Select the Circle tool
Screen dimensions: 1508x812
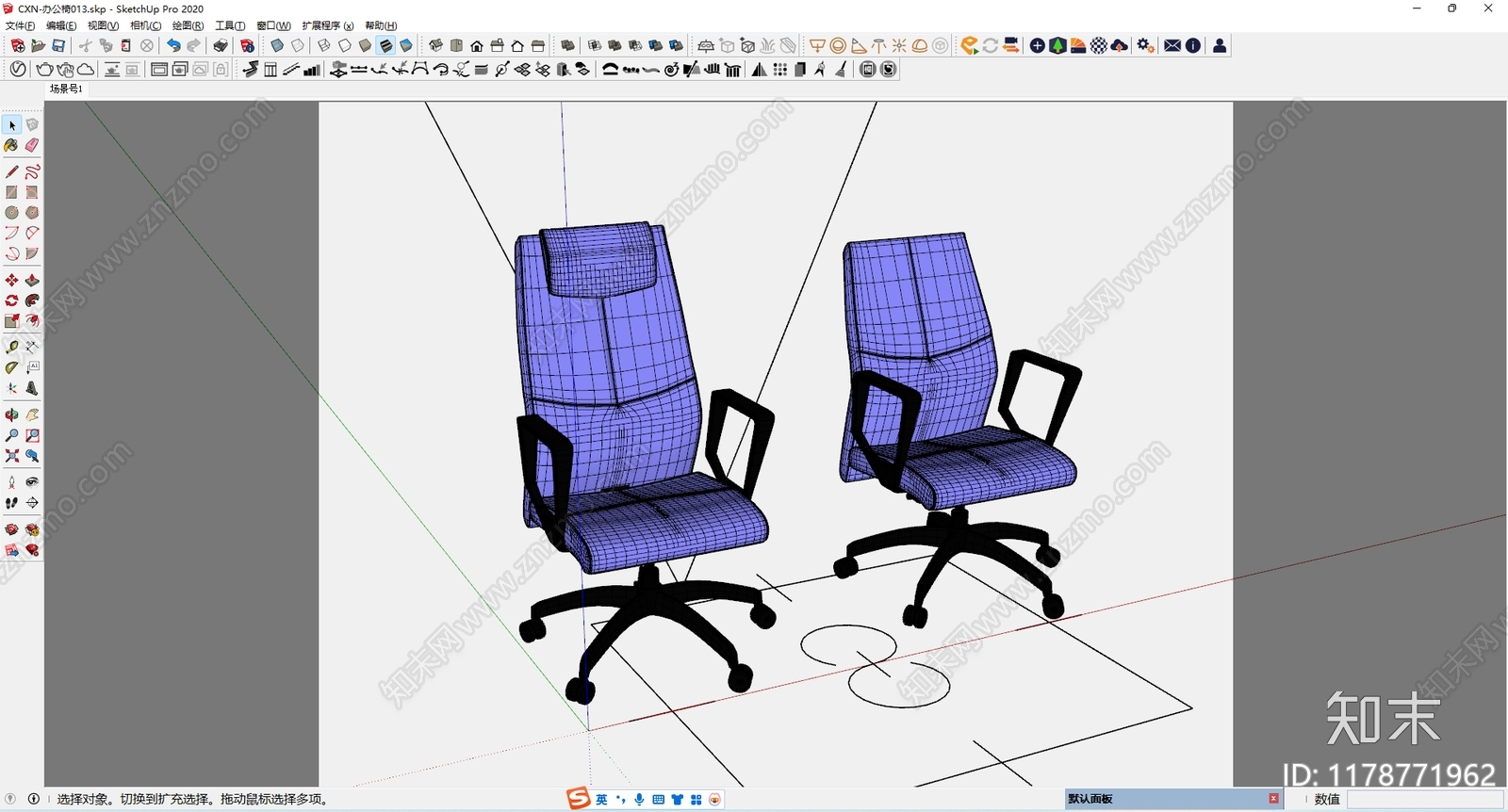click(12, 213)
